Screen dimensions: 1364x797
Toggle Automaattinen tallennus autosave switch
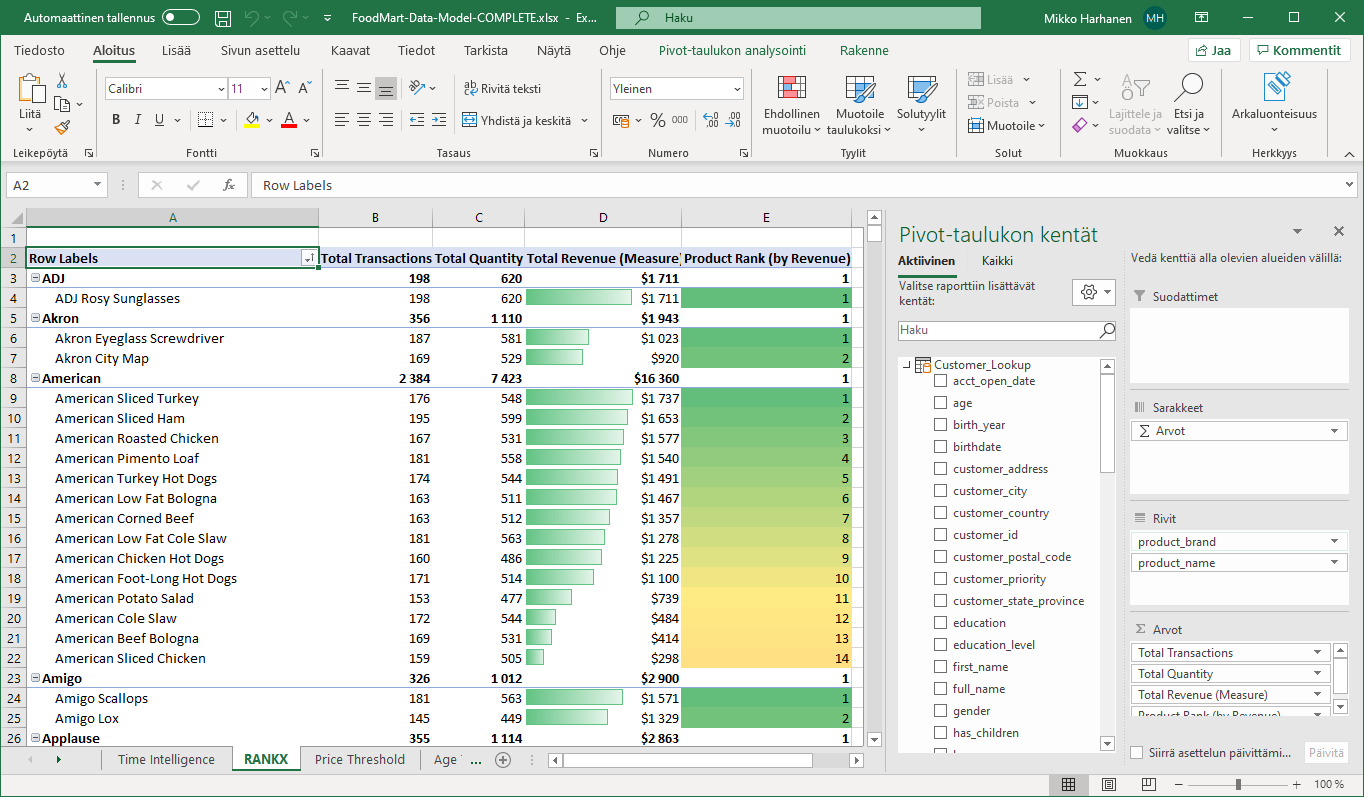tap(180, 18)
